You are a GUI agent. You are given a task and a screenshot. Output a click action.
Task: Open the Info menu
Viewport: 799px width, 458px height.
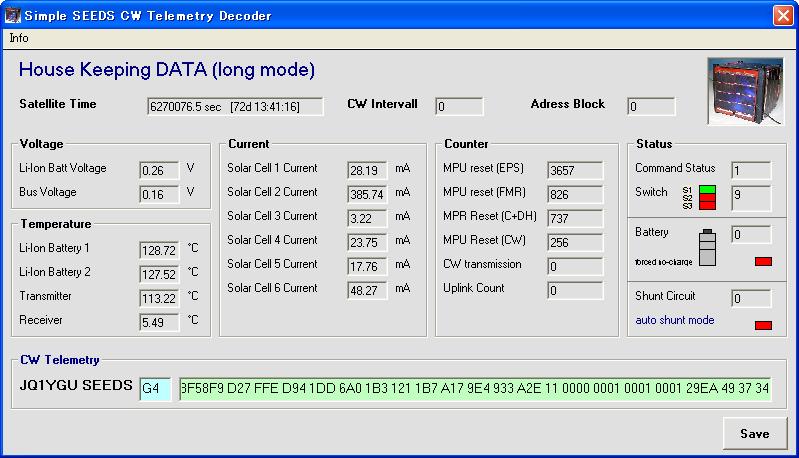tap(19, 38)
